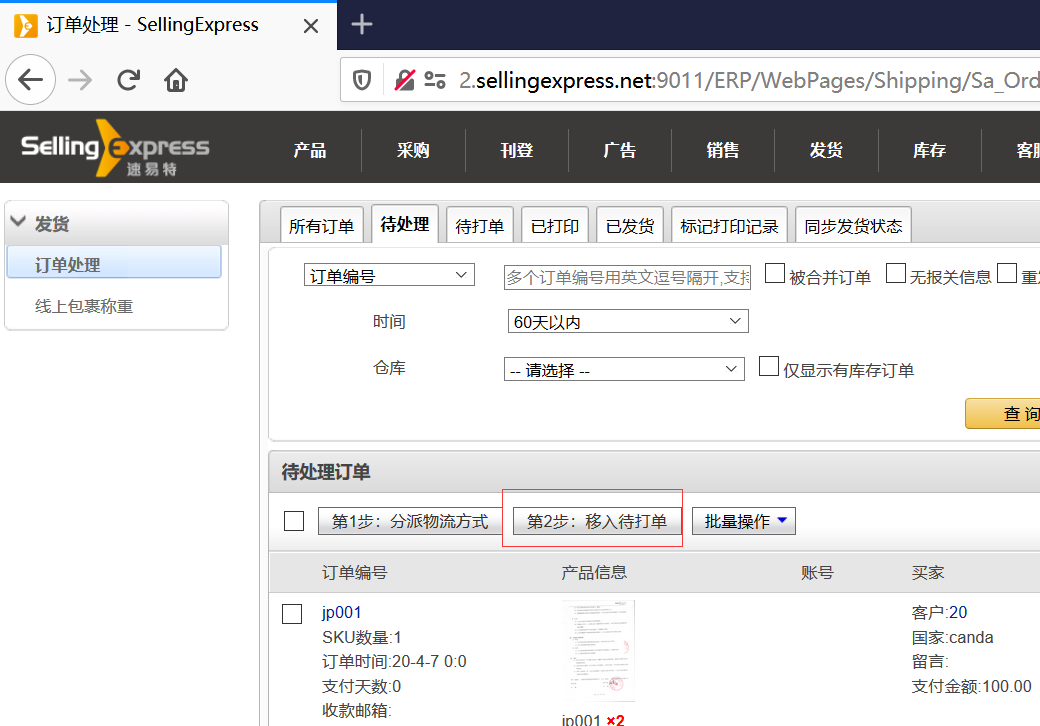Click the insecure connection padlock icon
This screenshot has width=1040, height=726.
click(404, 81)
